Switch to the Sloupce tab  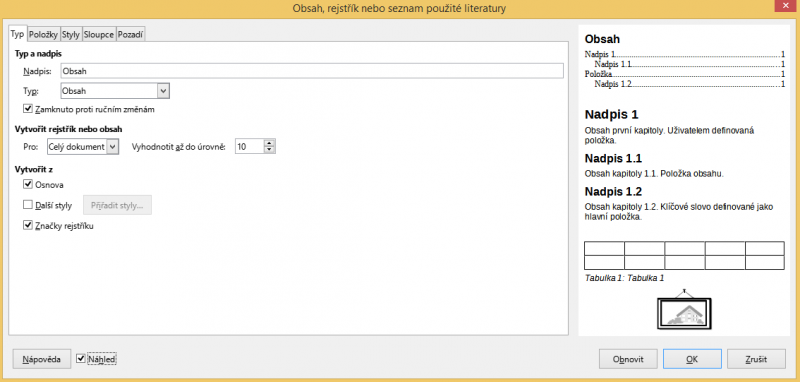pos(99,35)
